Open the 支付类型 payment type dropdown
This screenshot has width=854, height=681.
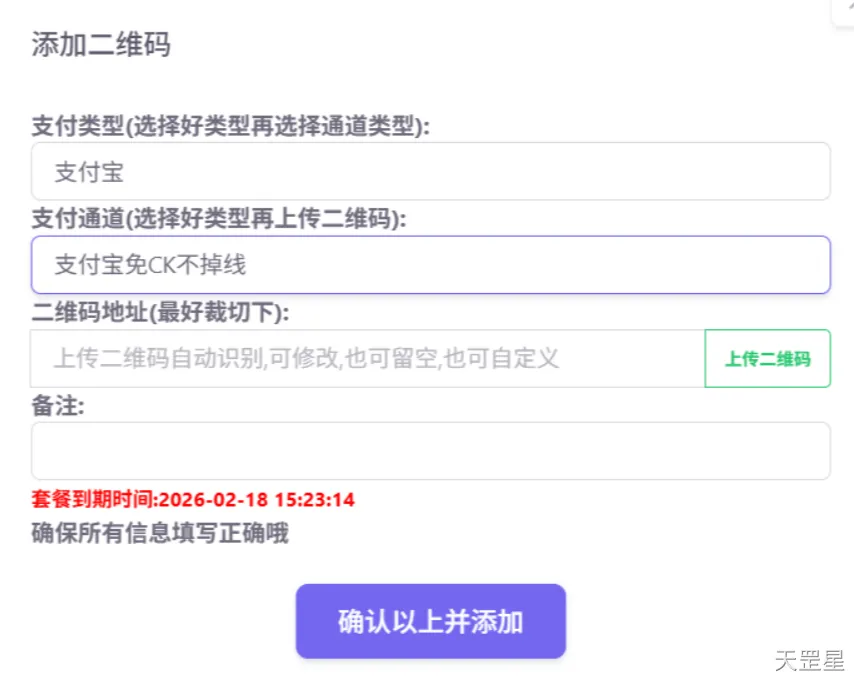[x=430, y=172]
